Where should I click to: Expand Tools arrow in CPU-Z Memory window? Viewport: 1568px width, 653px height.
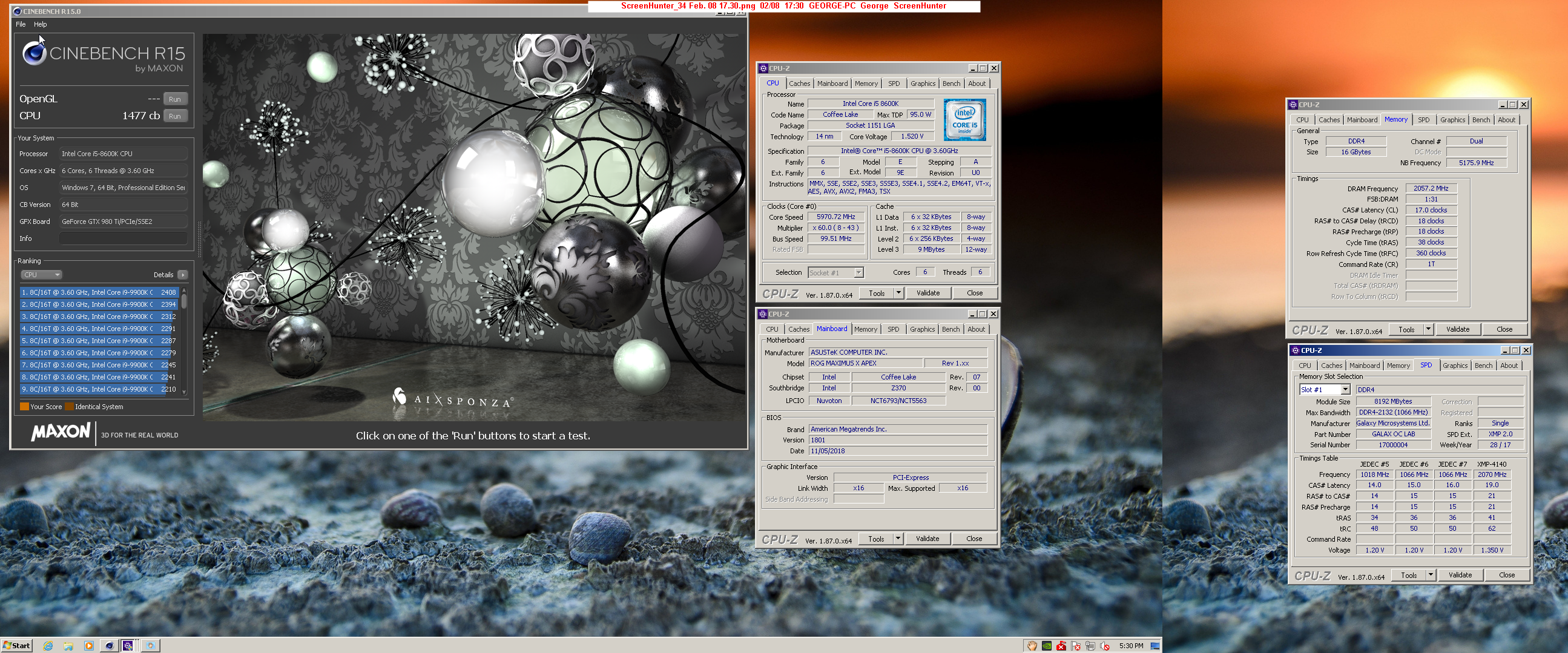click(1428, 329)
